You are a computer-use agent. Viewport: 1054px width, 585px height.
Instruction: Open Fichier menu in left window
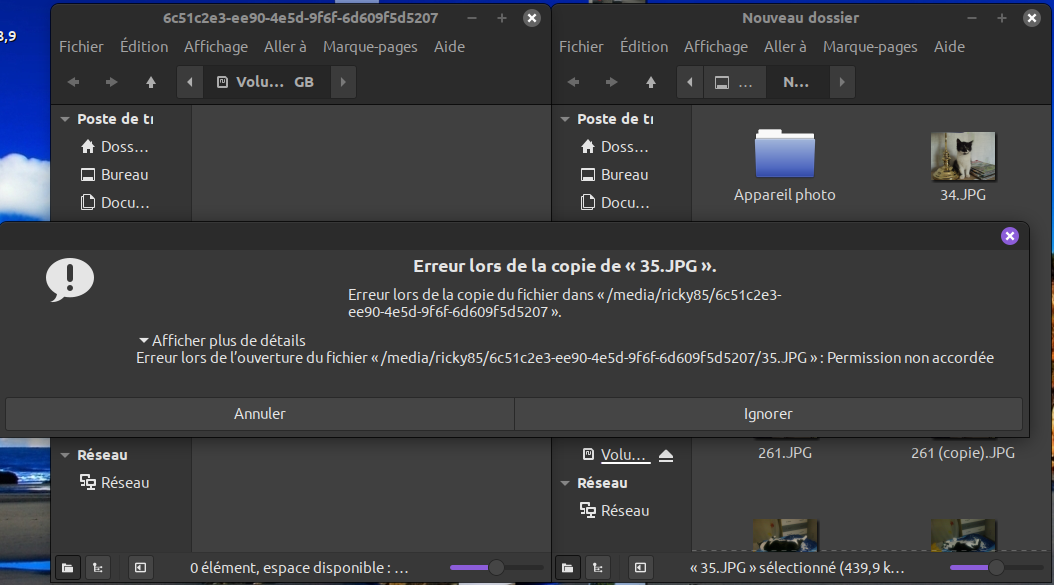click(x=81, y=46)
